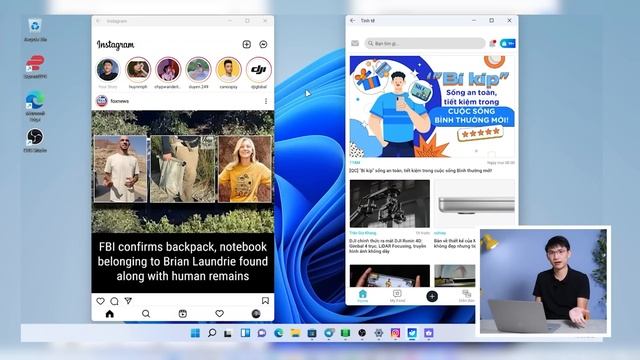The width and height of the screenshot is (640, 360).
Task: Click back arrow in Instagram window title bar
Action: [x=98, y=21]
